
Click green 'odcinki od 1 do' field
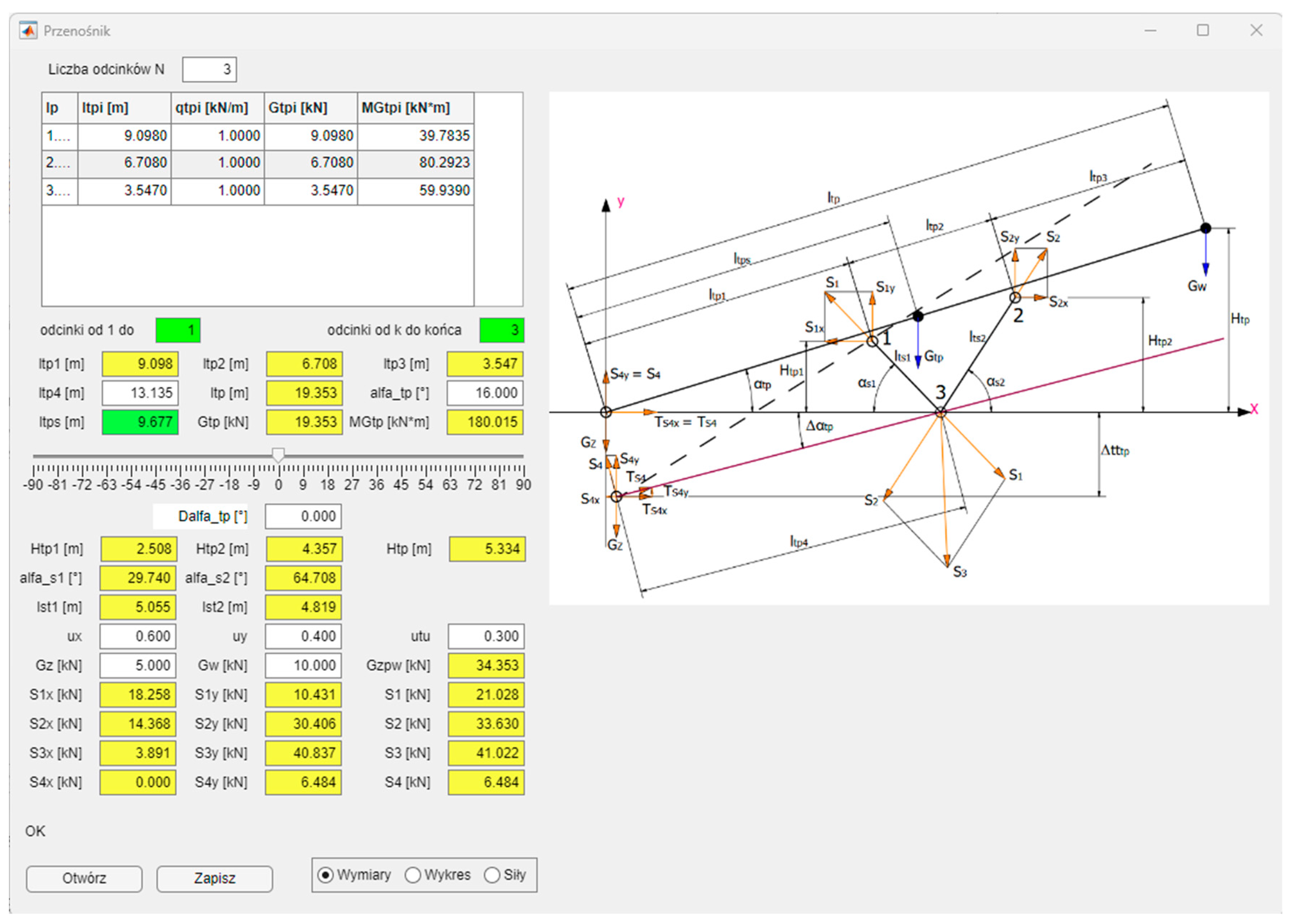pyautogui.click(x=178, y=330)
